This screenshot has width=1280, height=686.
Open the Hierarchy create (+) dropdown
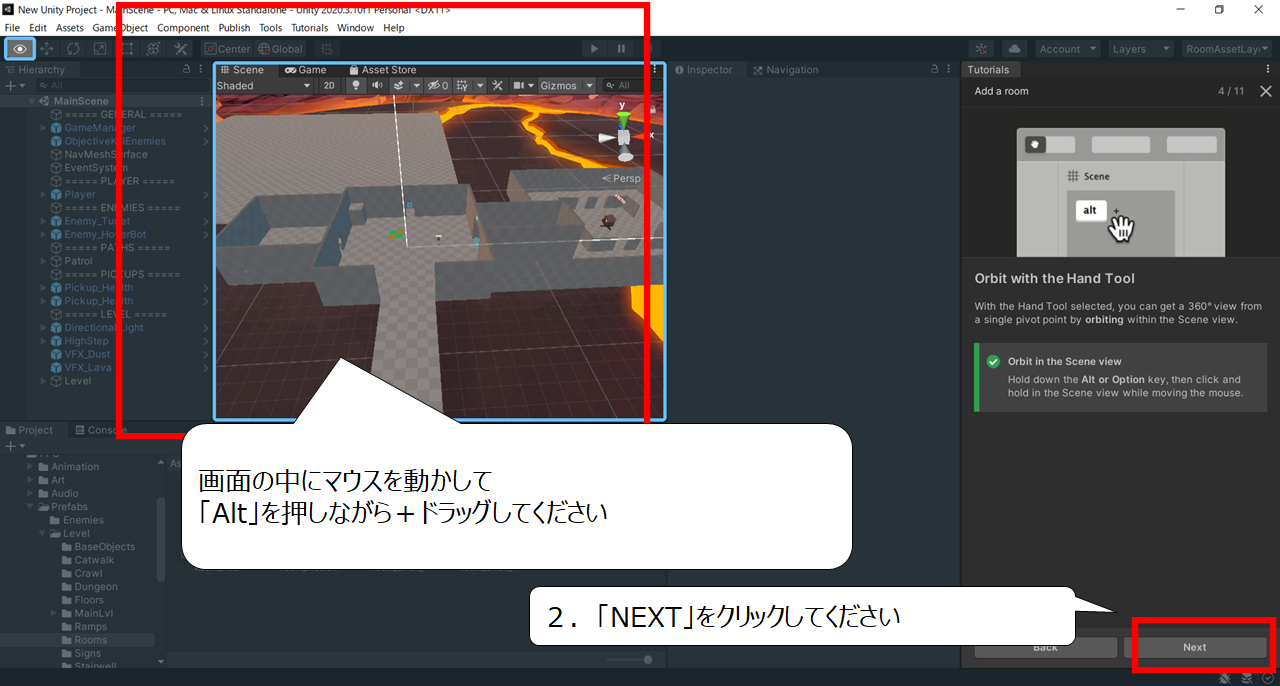[x=14, y=86]
